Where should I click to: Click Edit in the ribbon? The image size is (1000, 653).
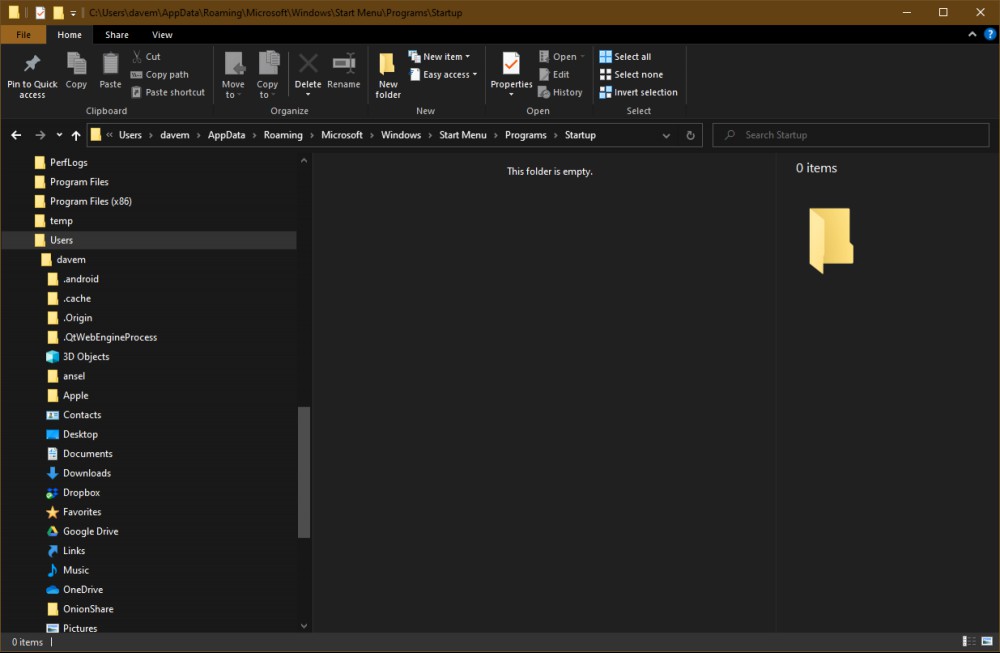click(x=554, y=75)
